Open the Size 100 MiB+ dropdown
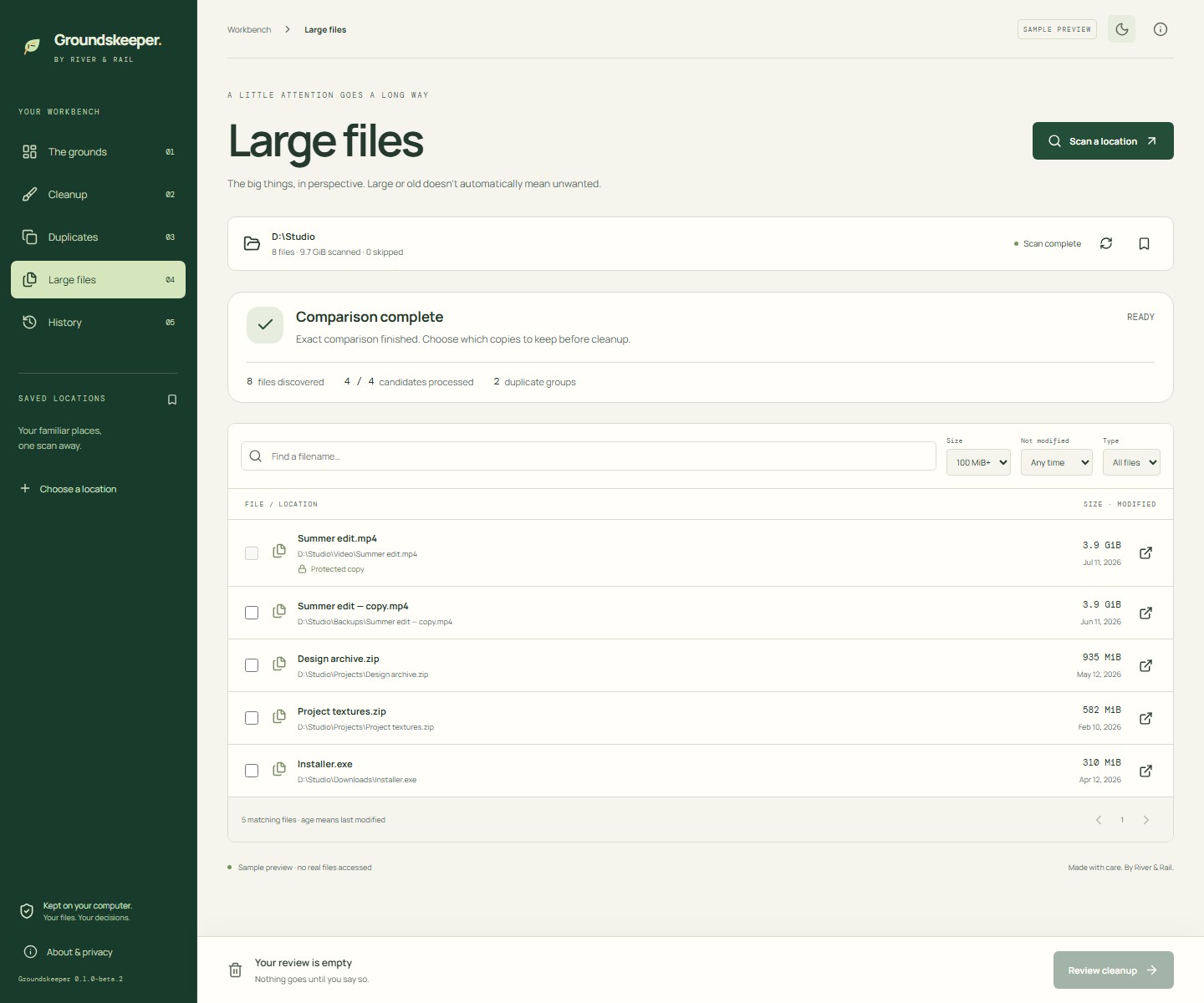The height and width of the screenshot is (1003, 1204). click(x=978, y=462)
